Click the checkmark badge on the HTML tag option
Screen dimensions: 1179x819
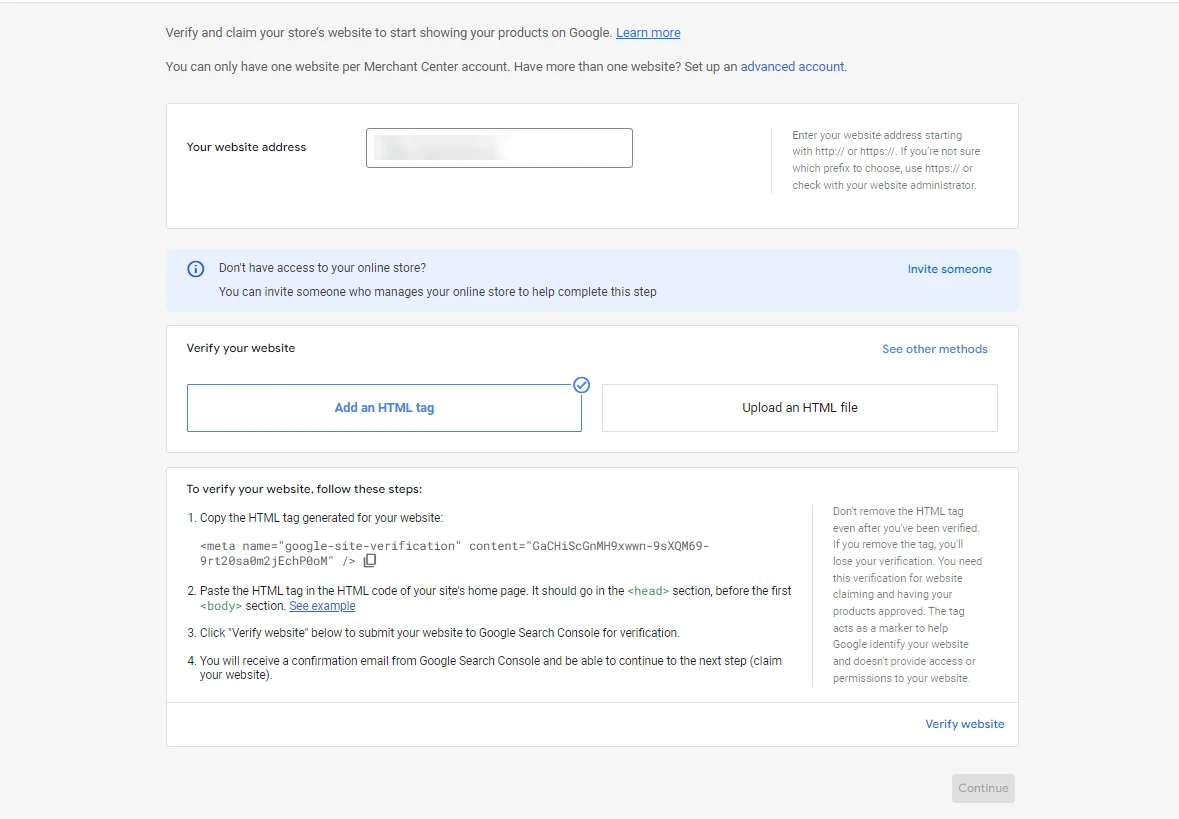point(581,385)
